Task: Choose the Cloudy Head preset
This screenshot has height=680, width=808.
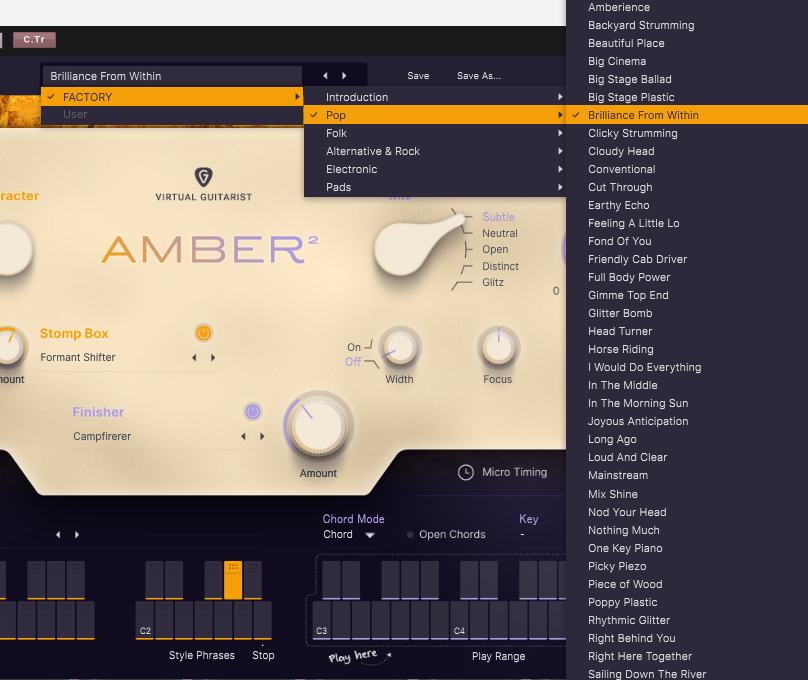Action: coord(687,151)
